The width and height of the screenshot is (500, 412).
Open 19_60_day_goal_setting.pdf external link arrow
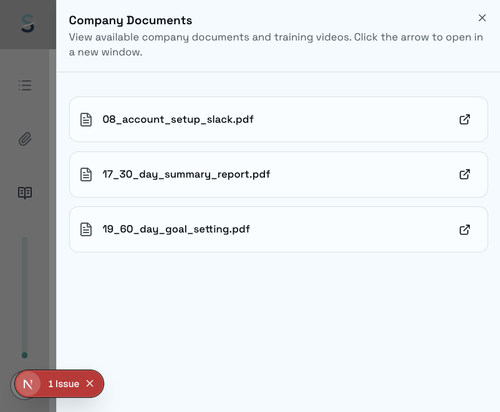click(x=465, y=229)
